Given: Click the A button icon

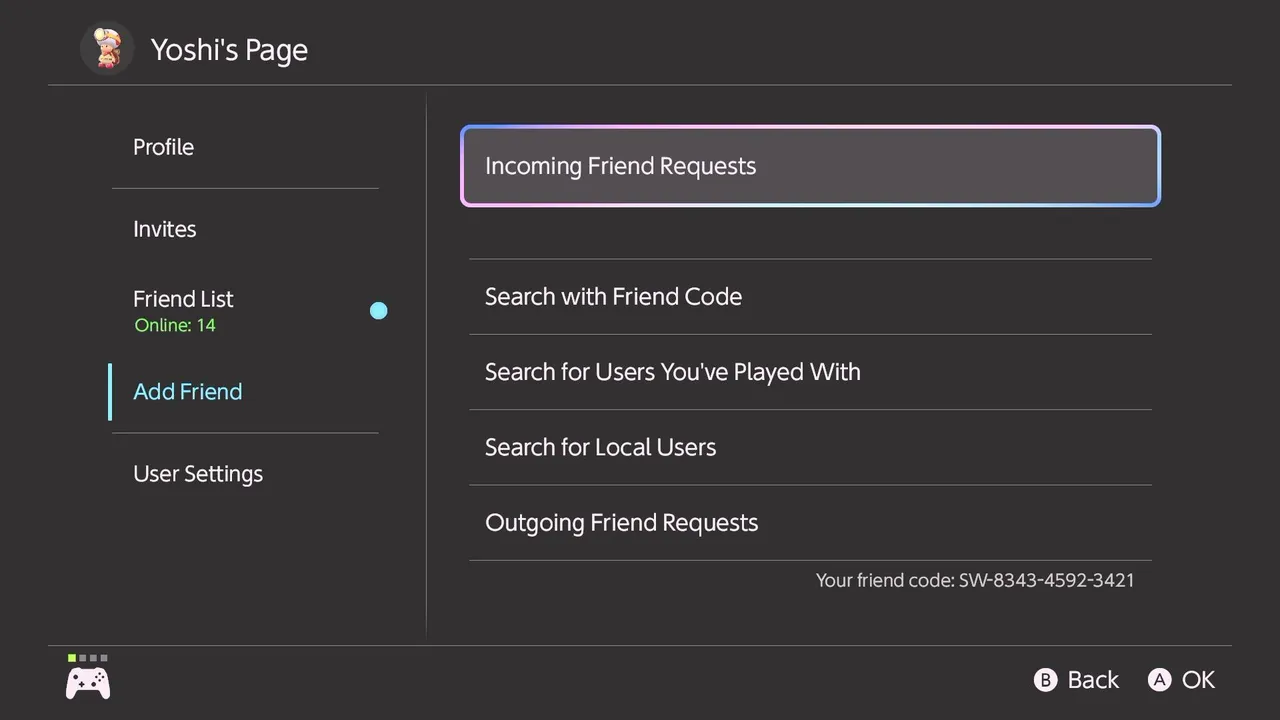Looking at the screenshot, I should pos(1159,680).
